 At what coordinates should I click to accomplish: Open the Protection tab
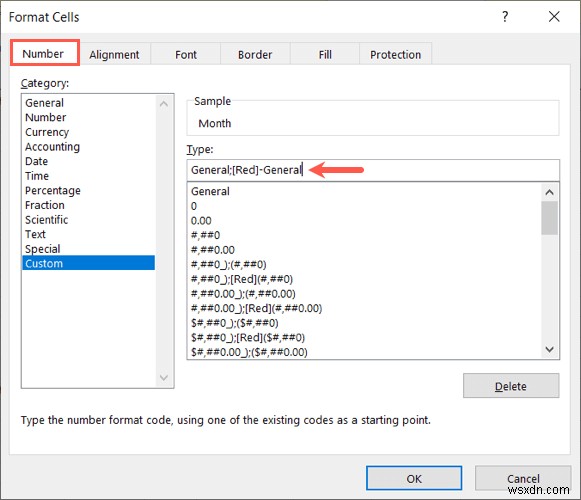coord(395,54)
